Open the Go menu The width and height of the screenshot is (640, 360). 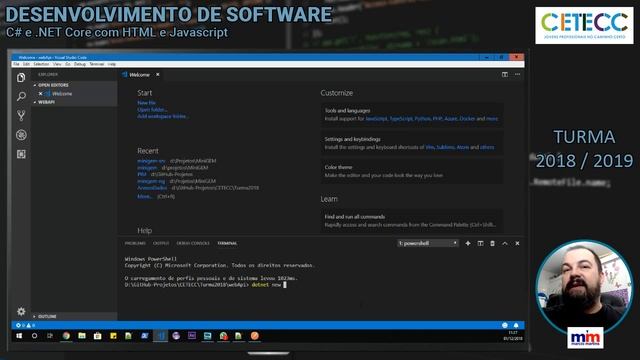pos(68,64)
